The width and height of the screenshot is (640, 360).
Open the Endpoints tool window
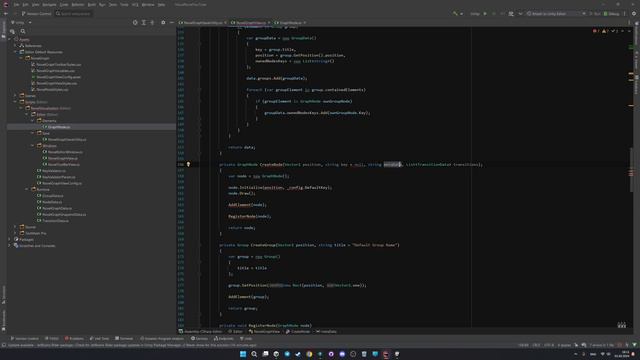tap(224, 338)
